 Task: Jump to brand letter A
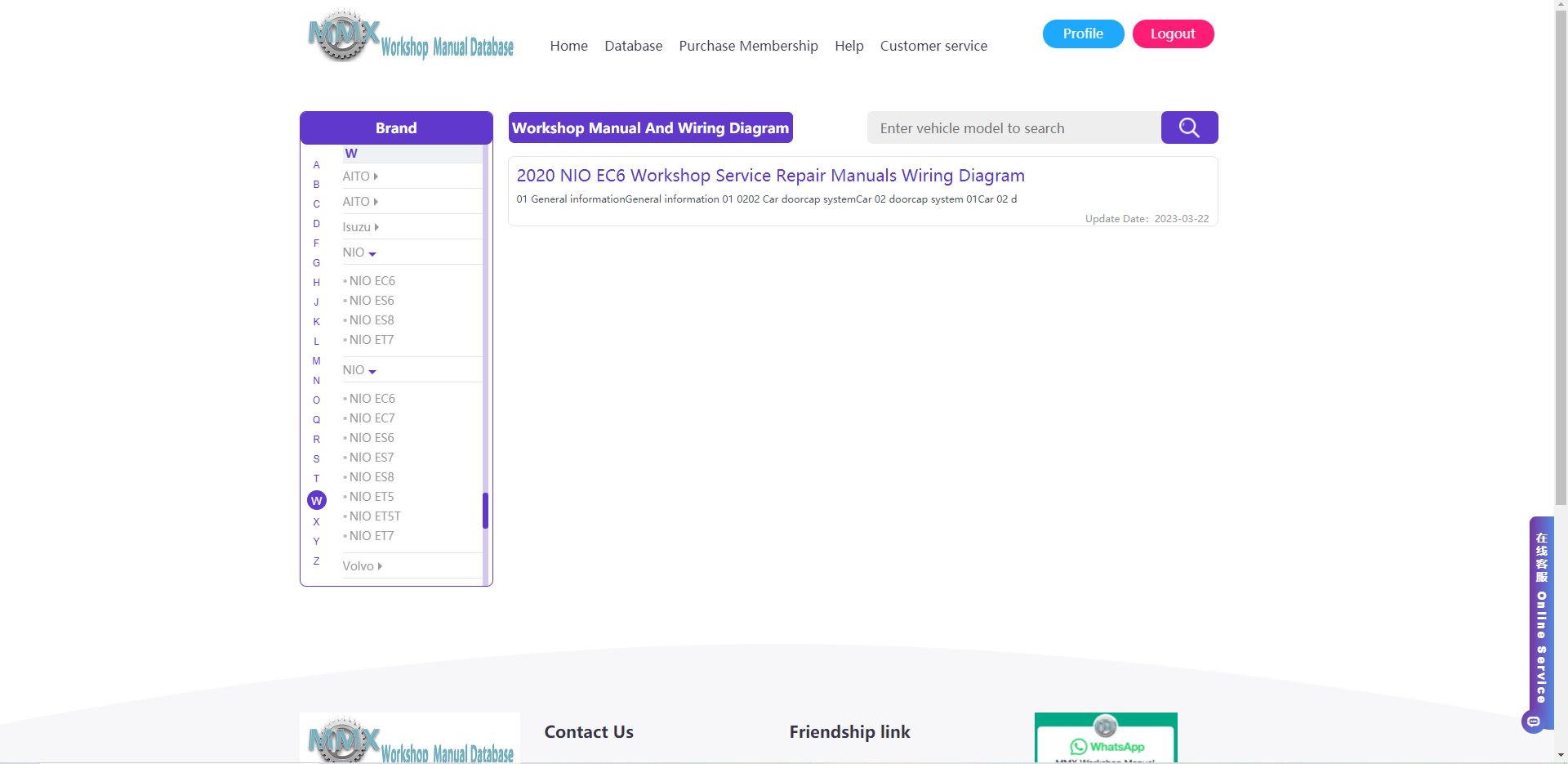[x=317, y=165]
